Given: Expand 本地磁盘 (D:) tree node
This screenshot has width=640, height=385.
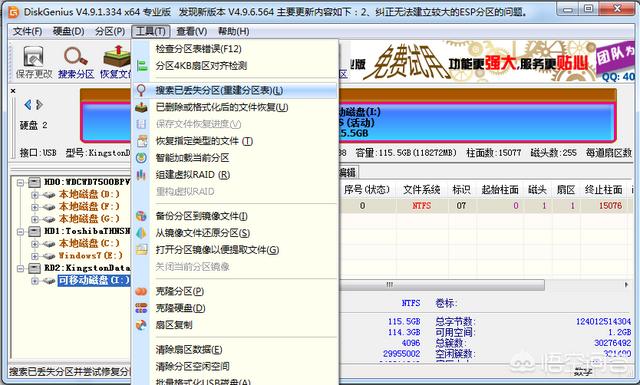Looking at the screenshot, I should pyautogui.click(x=35, y=195).
